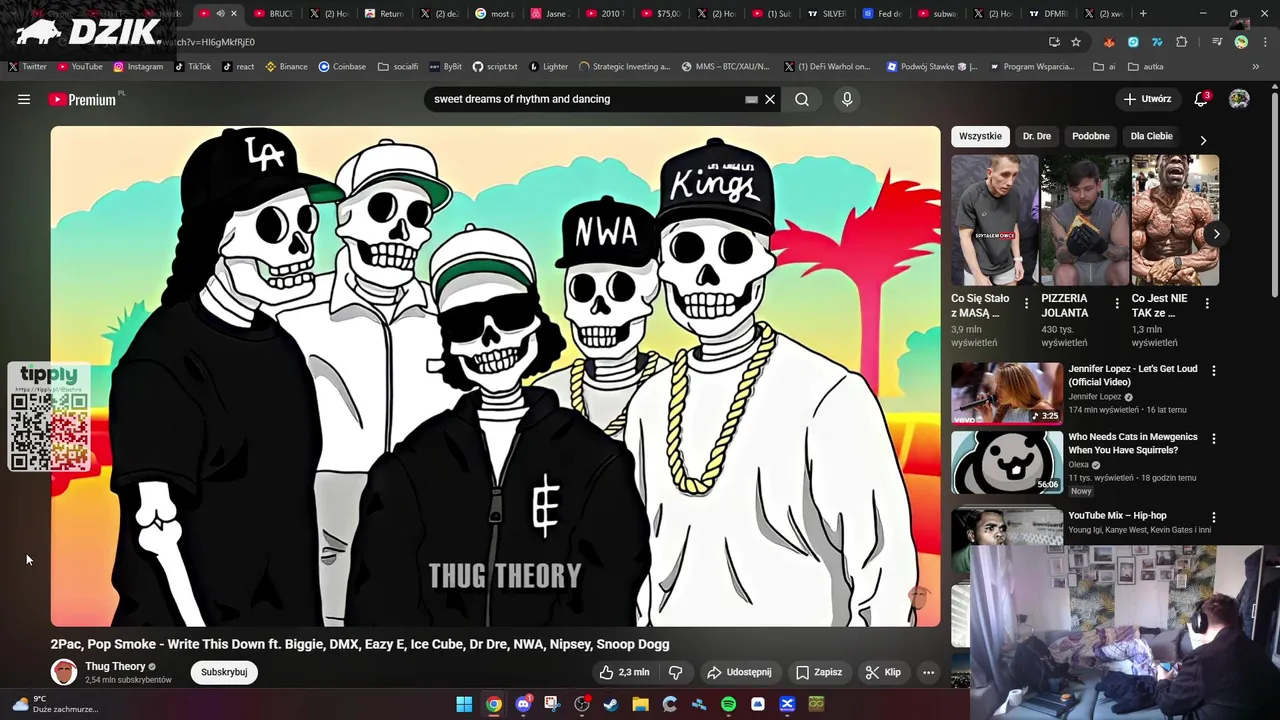This screenshot has height=720, width=1280.
Task: Switch to the BRUCE browser tab
Action: (273, 14)
